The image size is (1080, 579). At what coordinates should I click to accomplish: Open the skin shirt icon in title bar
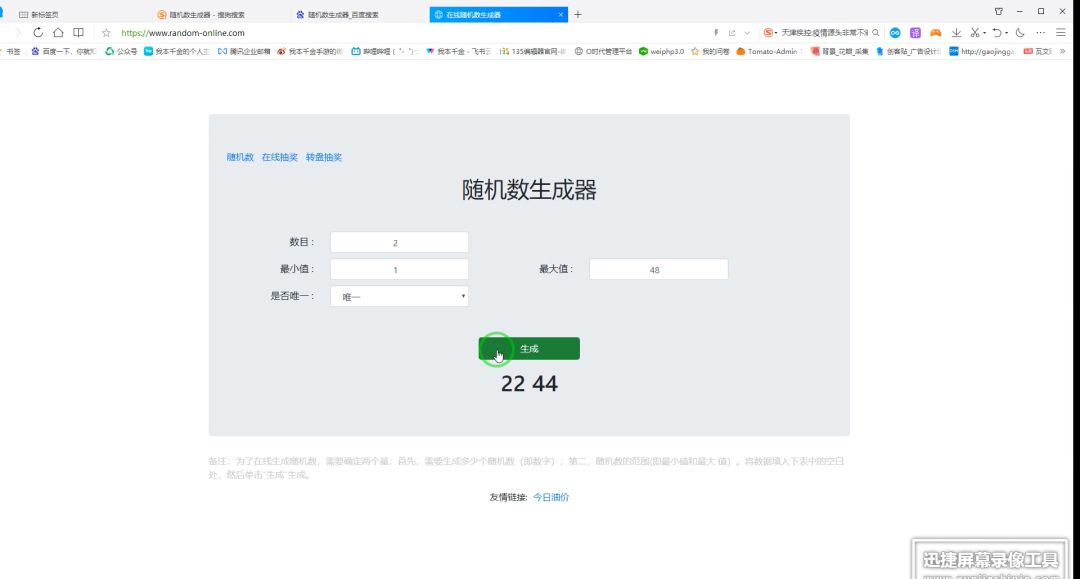(x=999, y=11)
